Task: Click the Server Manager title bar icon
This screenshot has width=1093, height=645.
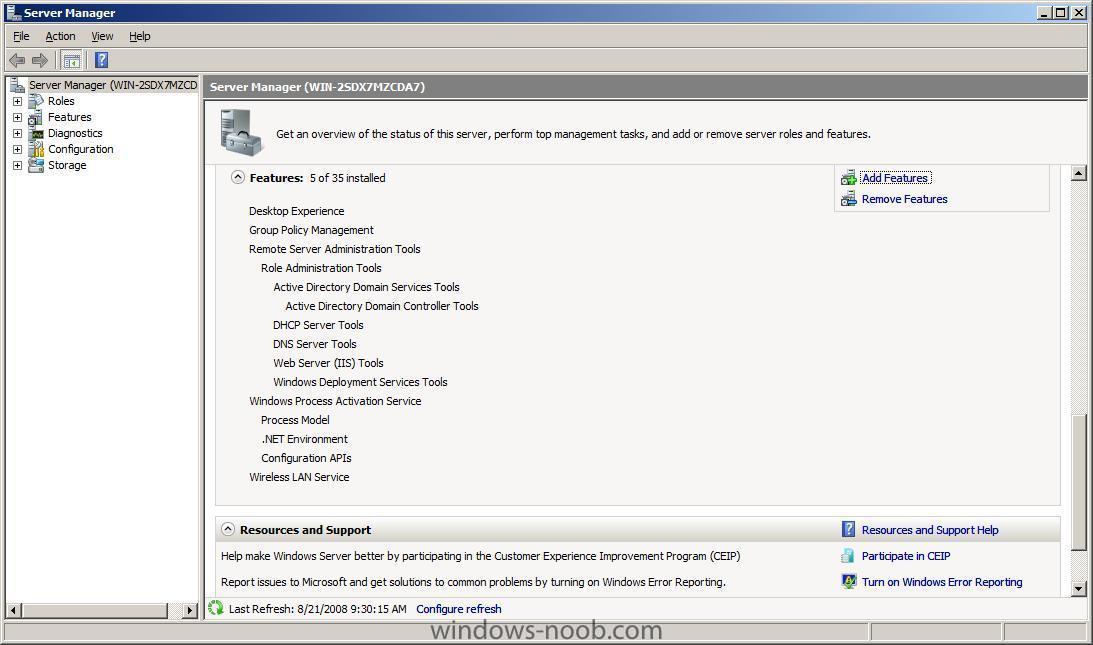Action: (x=13, y=13)
